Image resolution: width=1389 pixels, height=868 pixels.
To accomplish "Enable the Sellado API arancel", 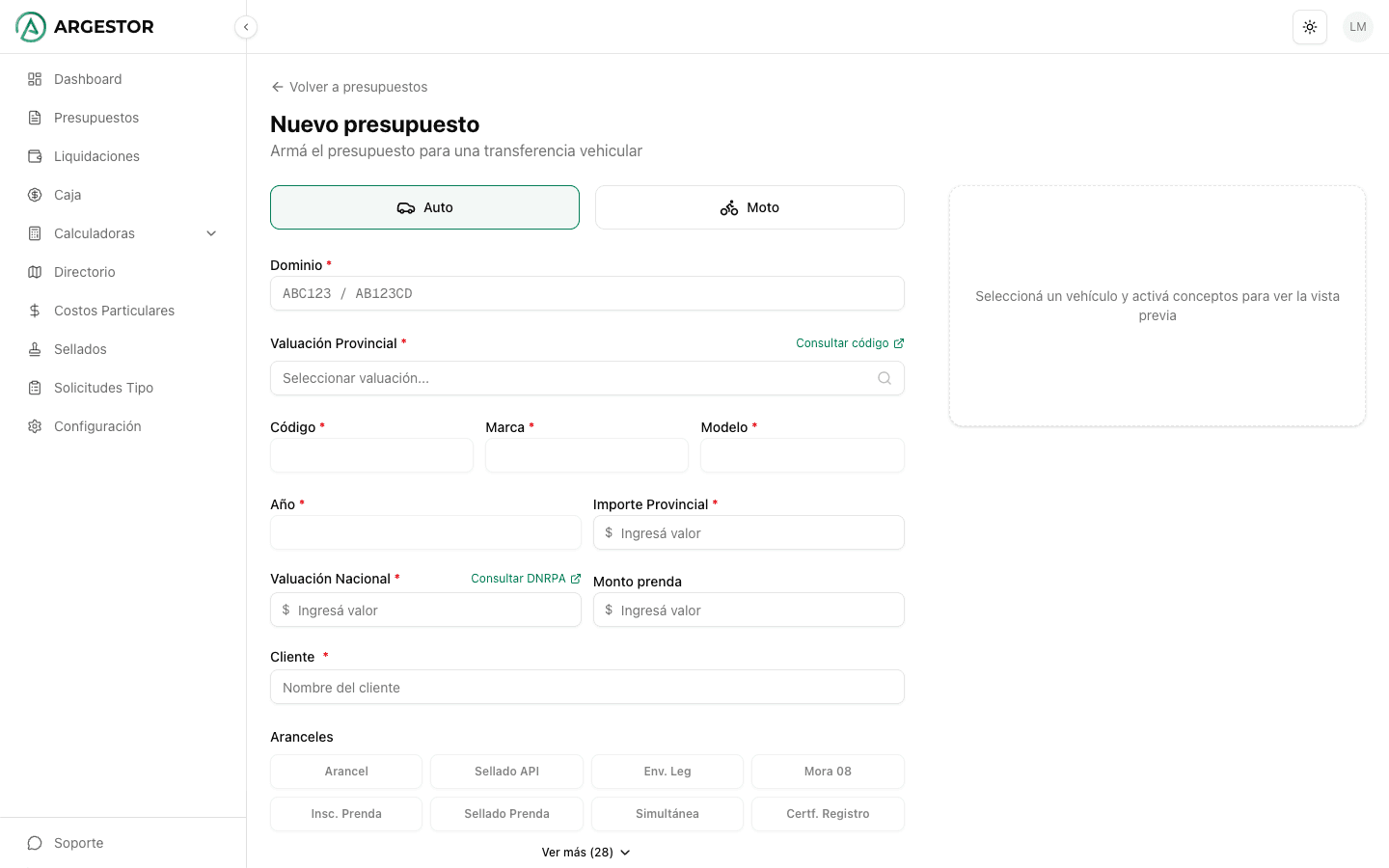I will pos(506,772).
